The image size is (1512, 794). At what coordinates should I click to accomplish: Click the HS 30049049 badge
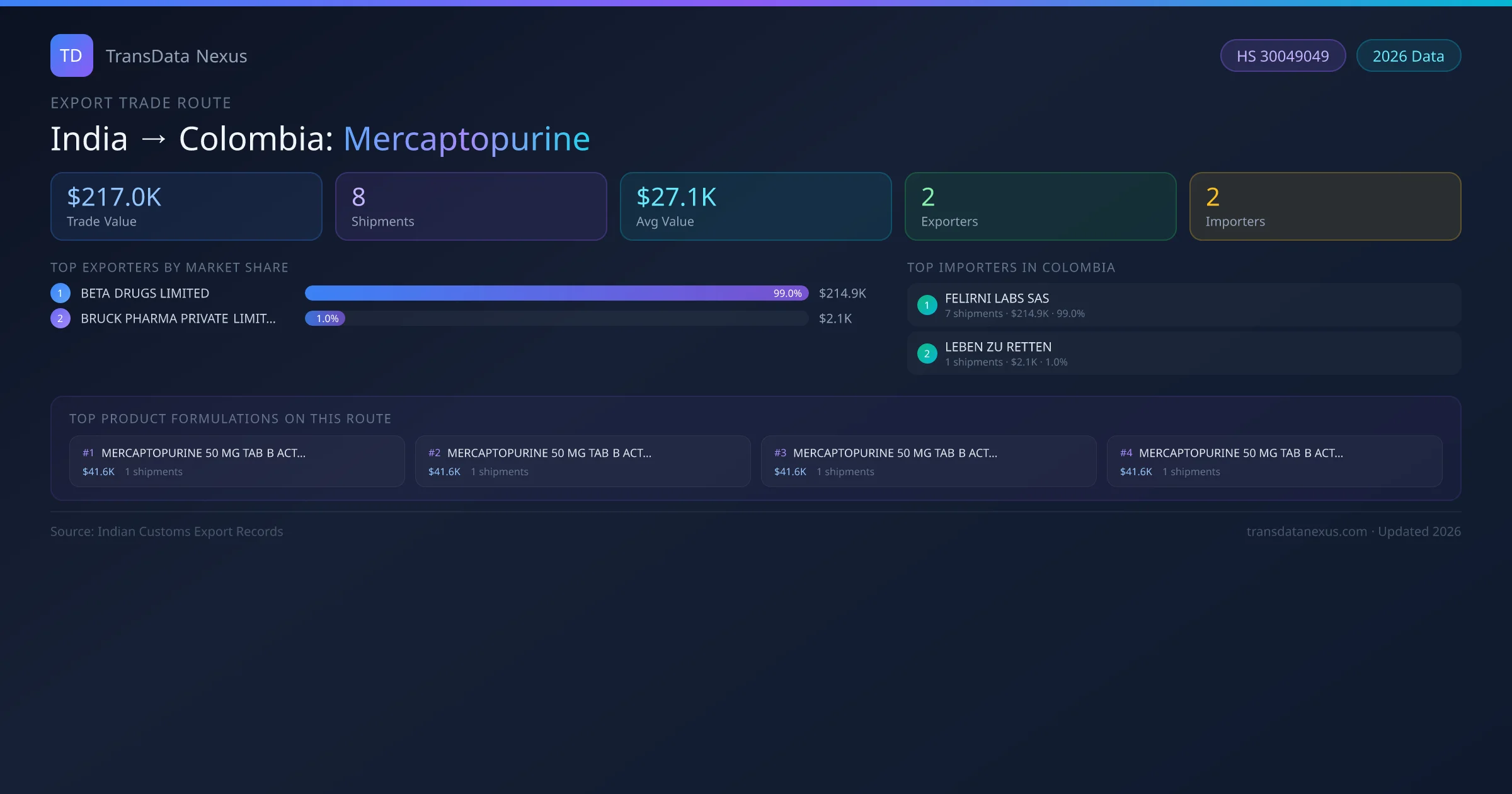(x=1283, y=56)
